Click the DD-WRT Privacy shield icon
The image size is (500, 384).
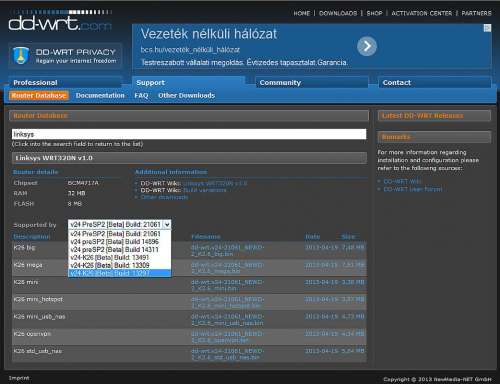click(x=21, y=55)
